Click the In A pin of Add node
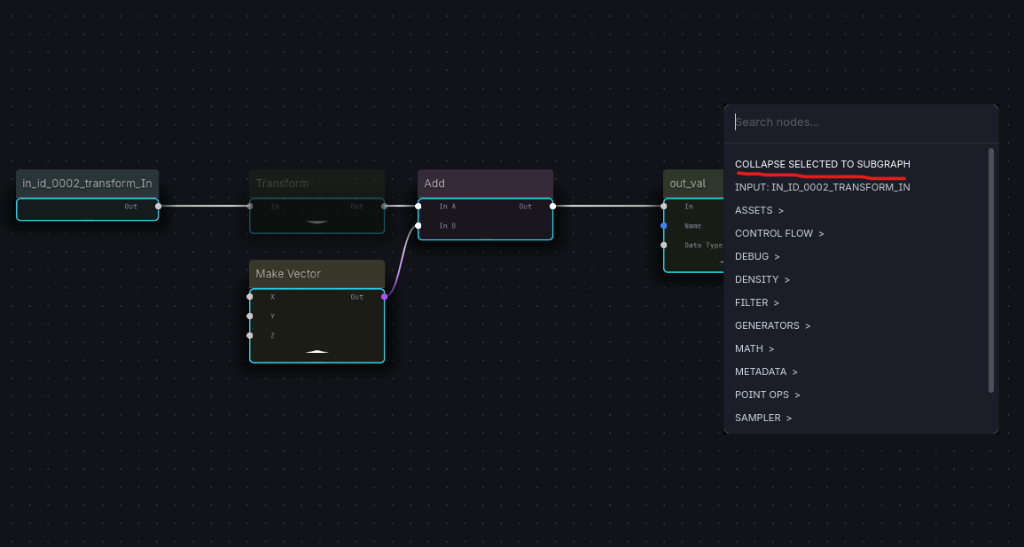 click(418, 206)
